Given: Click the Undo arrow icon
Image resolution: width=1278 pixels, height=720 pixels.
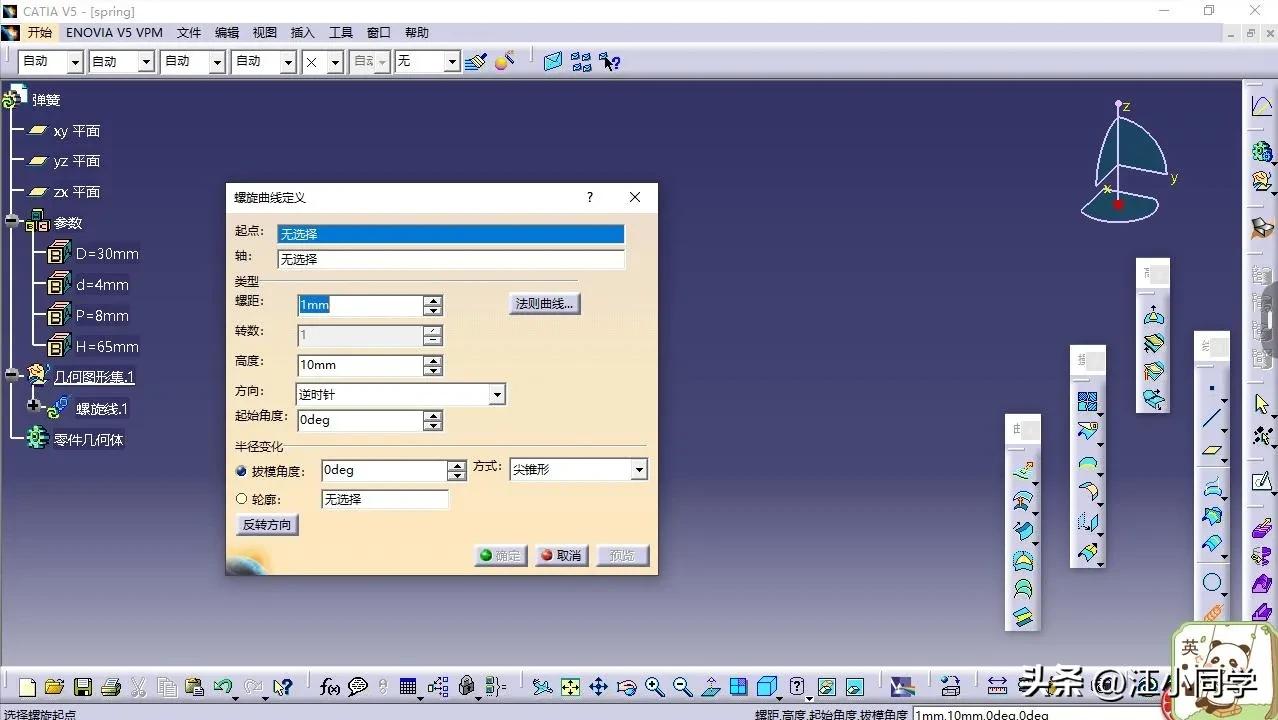Looking at the screenshot, I should pos(223,687).
